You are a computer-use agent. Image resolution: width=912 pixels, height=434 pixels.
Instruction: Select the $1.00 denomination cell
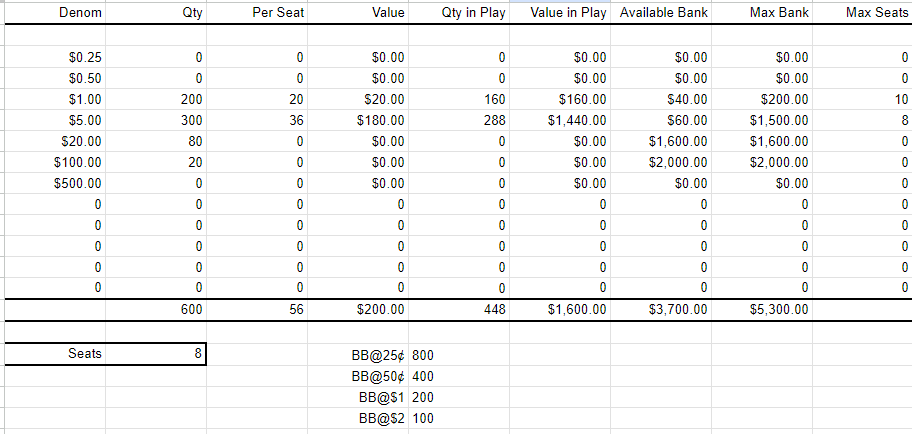point(55,99)
